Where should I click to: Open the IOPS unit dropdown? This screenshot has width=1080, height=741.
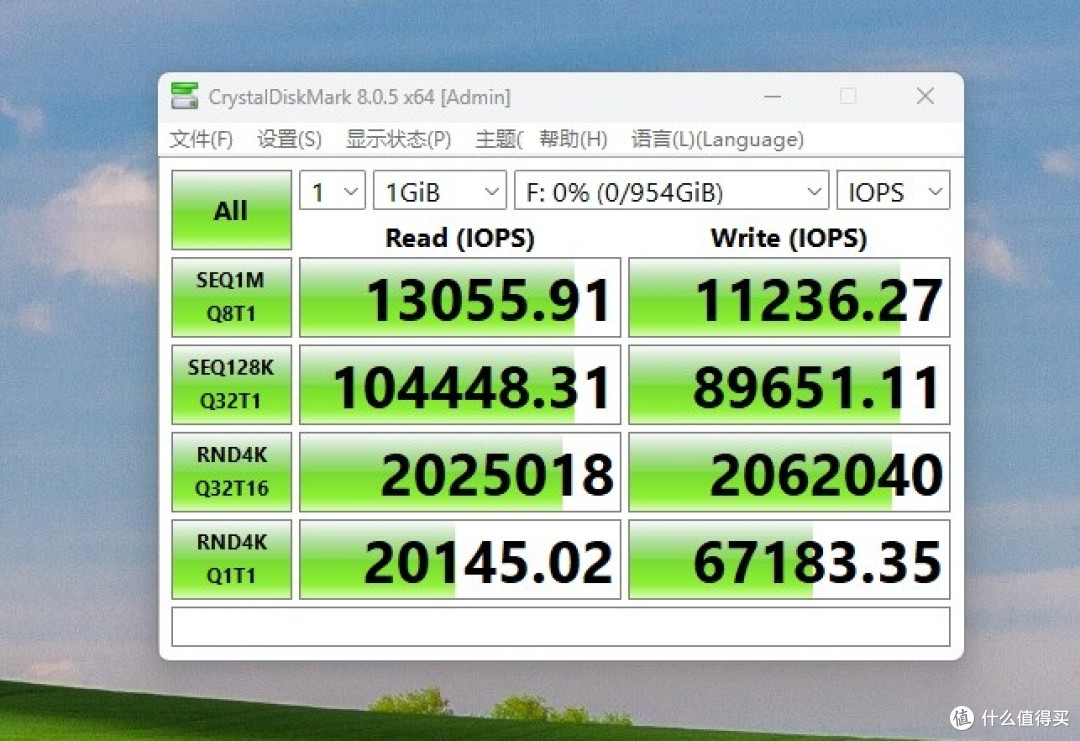[x=893, y=190]
